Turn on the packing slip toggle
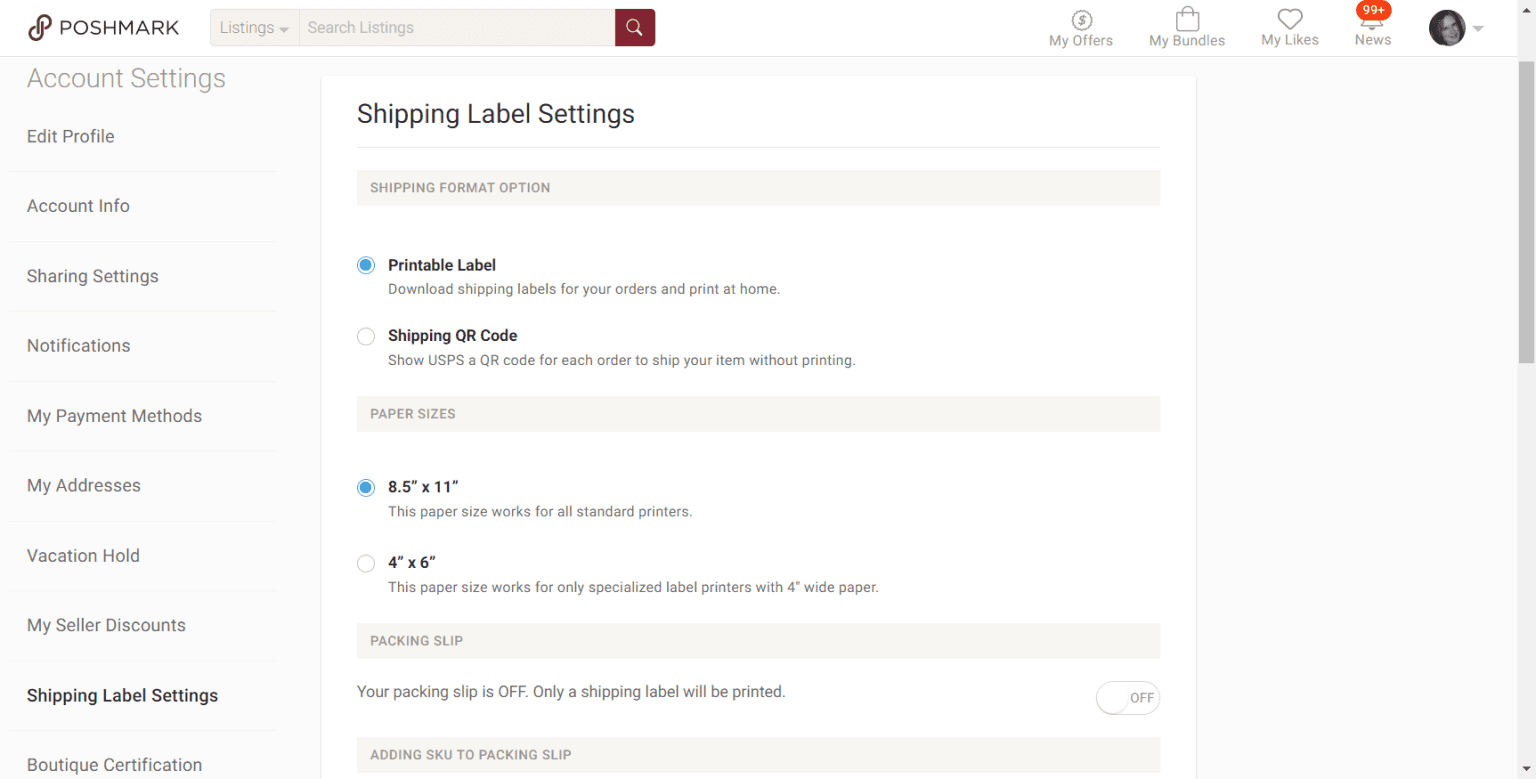1536x779 pixels. (x=1128, y=697)
